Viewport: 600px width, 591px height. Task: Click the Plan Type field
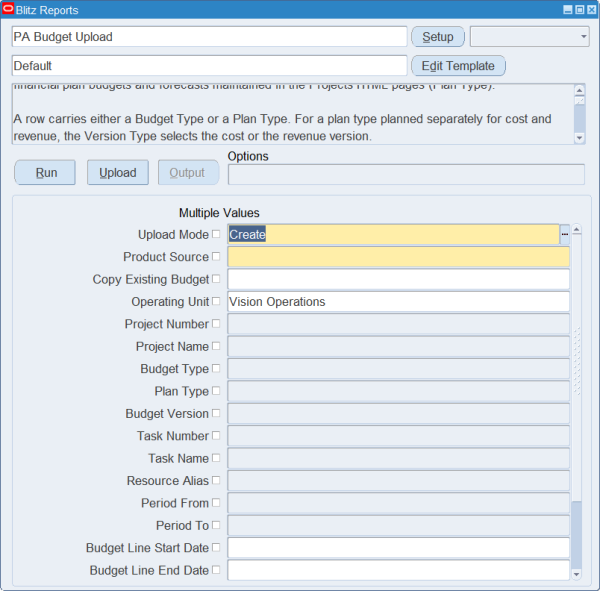(398, 391)
